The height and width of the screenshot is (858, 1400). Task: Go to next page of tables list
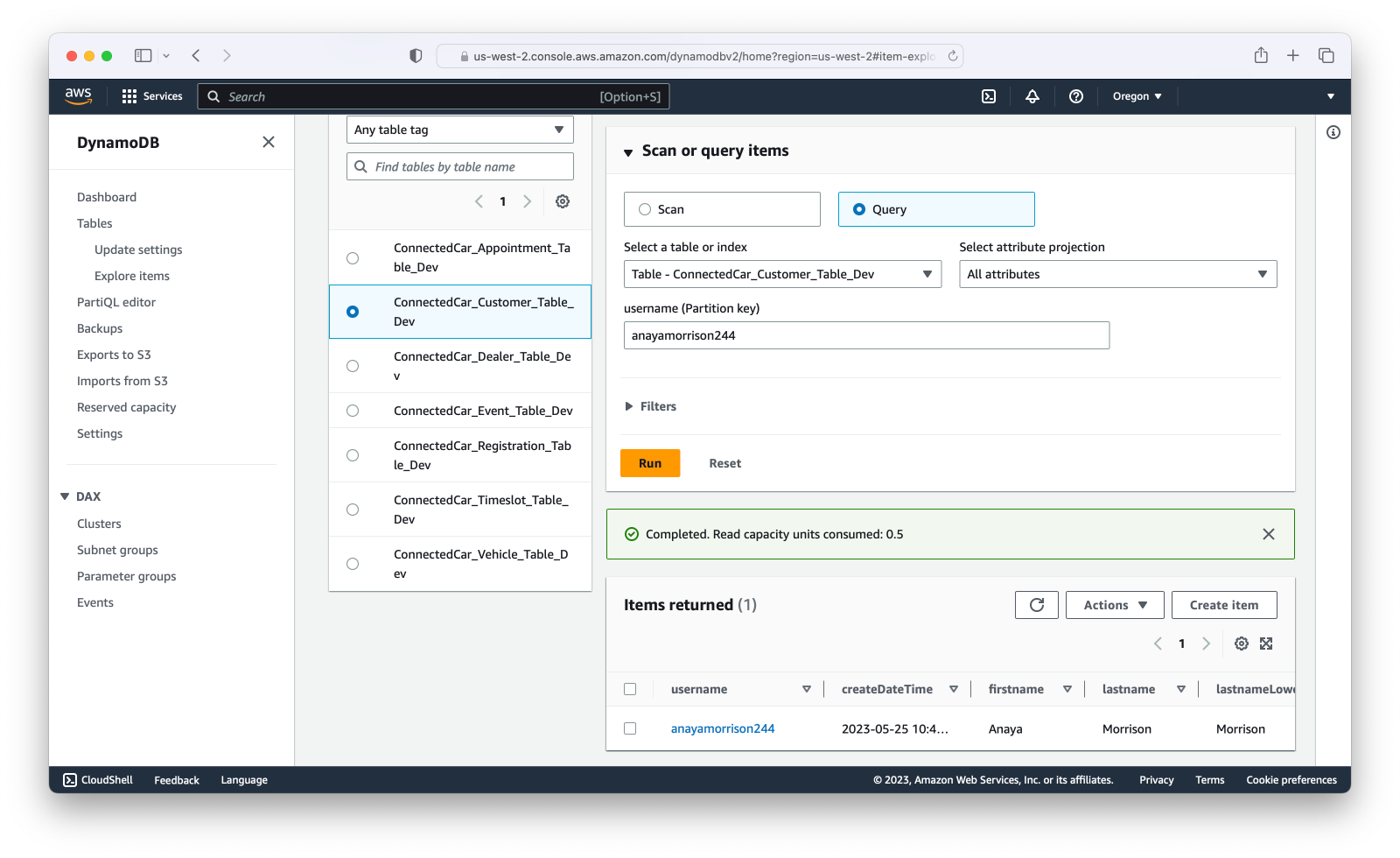(528, 201)
